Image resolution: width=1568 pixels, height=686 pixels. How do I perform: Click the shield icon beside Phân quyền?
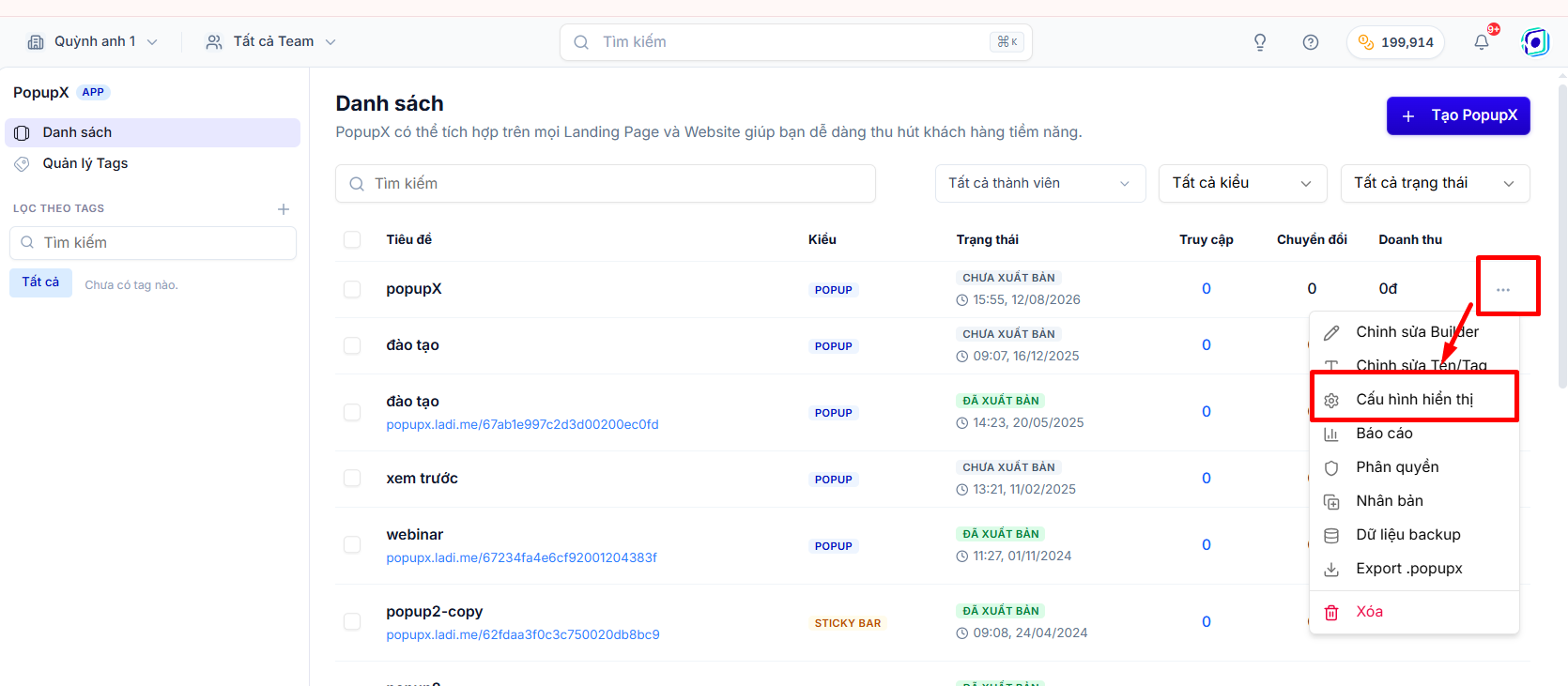click(x=1331, y=467)
